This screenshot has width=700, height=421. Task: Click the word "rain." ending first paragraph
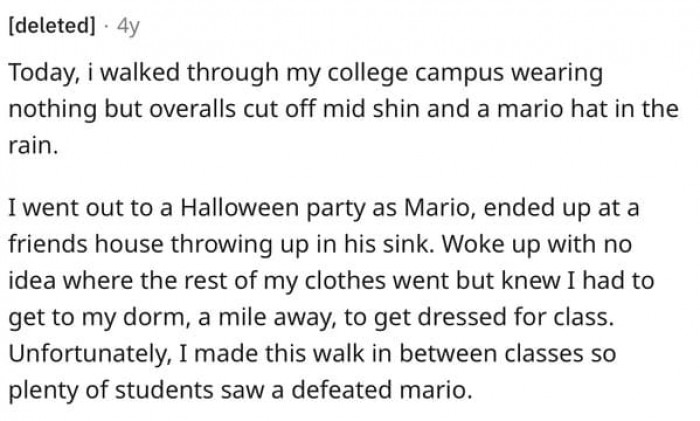(x=33, y=146)
